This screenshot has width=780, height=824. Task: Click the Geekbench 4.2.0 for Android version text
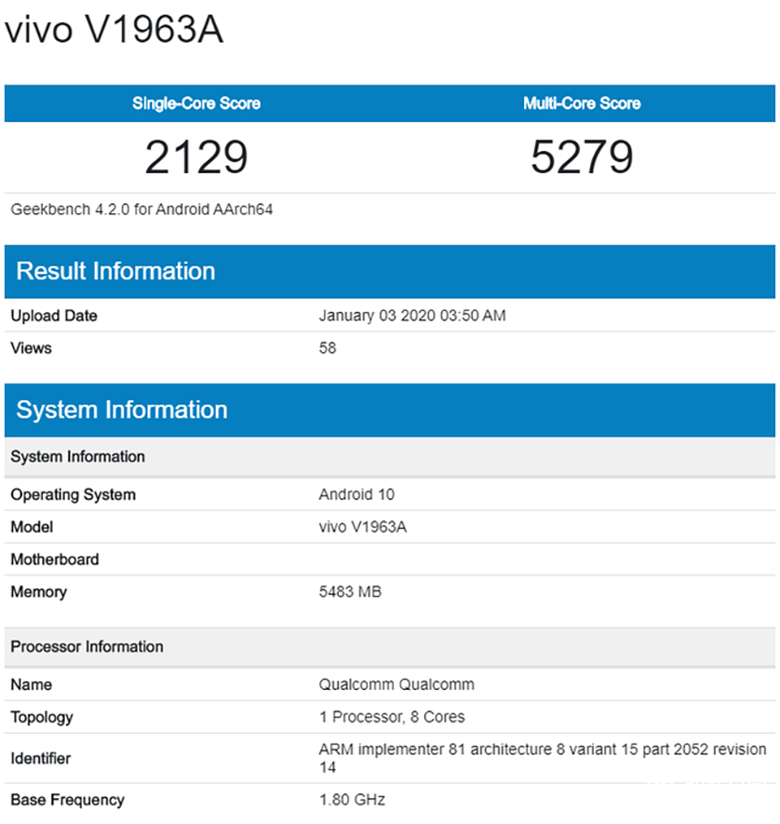(142, 209)
